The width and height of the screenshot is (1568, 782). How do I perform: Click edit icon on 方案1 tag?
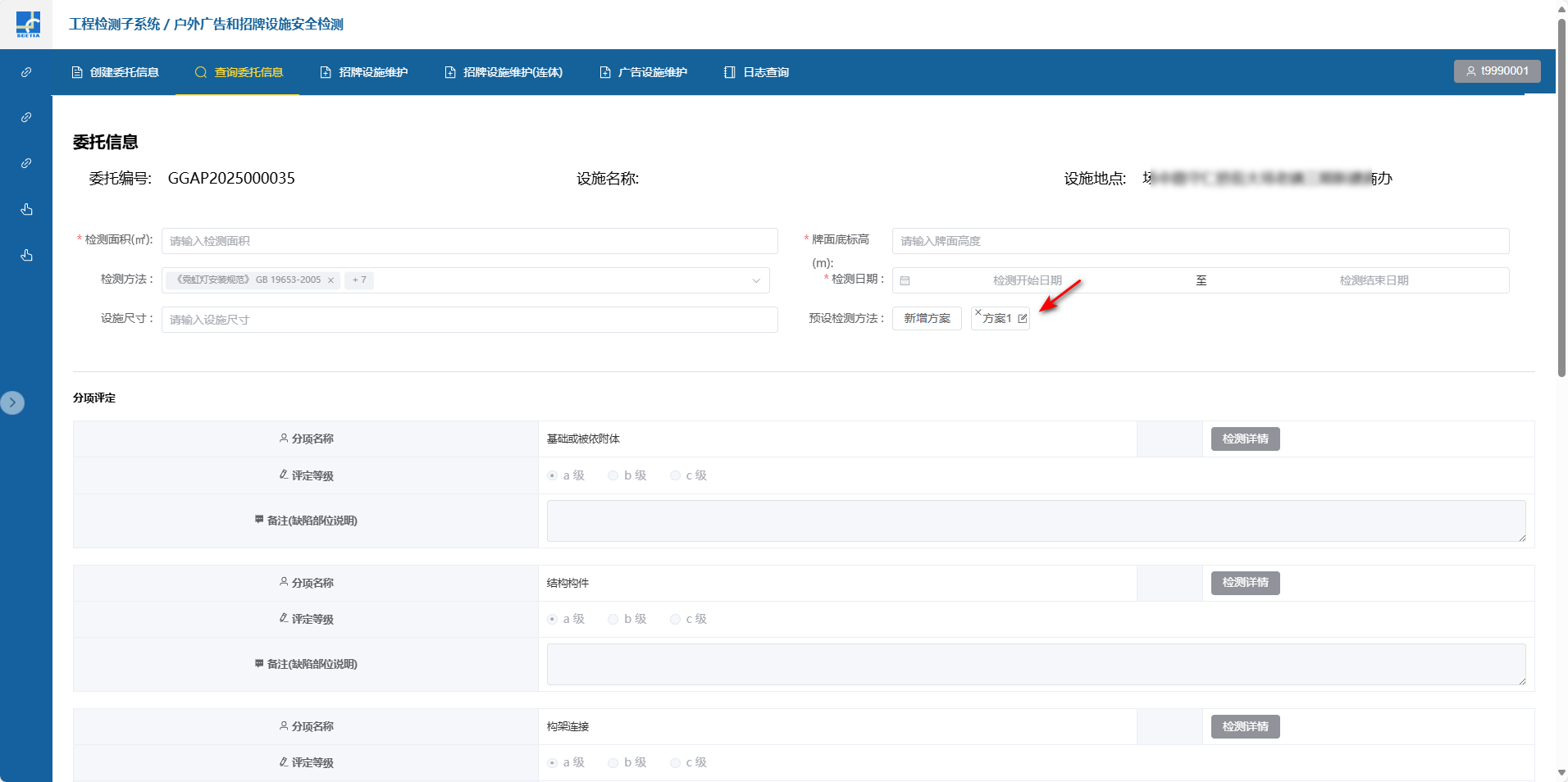(1023, 319)
